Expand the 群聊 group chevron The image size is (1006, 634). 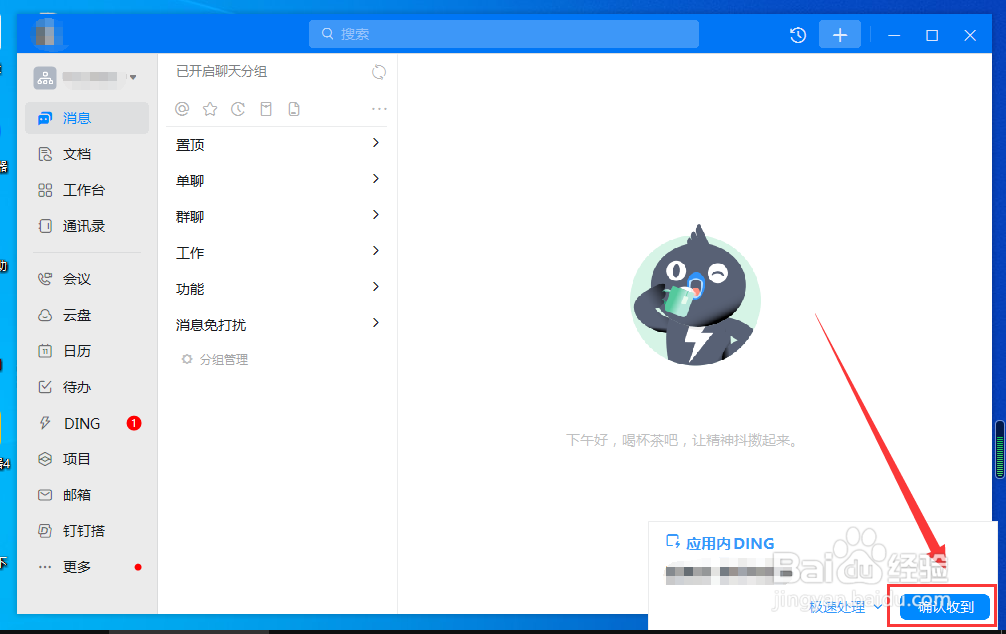[x=376, y=214]
